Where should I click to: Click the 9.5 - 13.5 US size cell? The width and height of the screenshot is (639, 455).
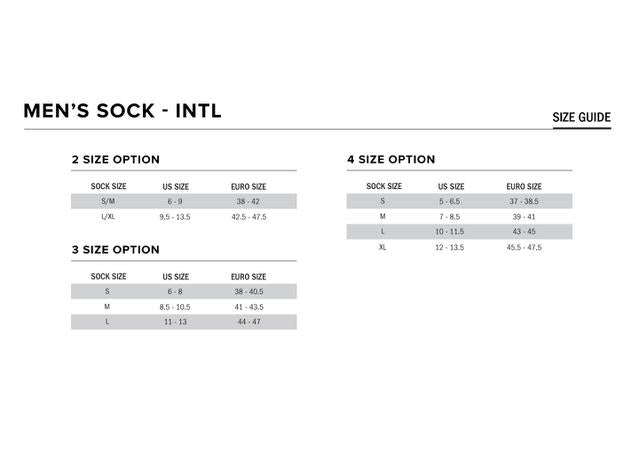point(175,216)
